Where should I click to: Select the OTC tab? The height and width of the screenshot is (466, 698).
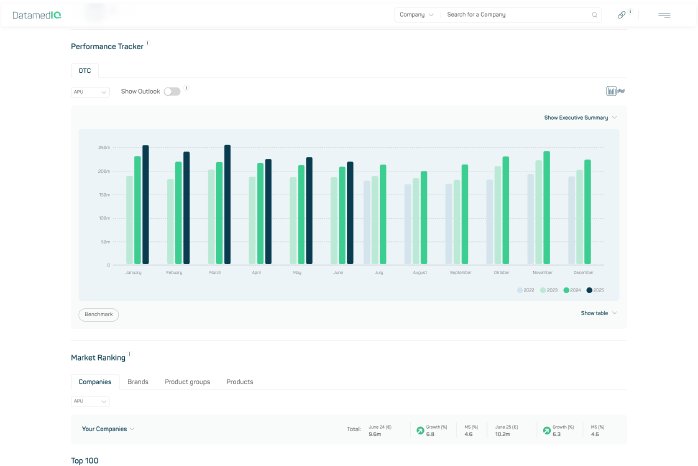point(85,71)
